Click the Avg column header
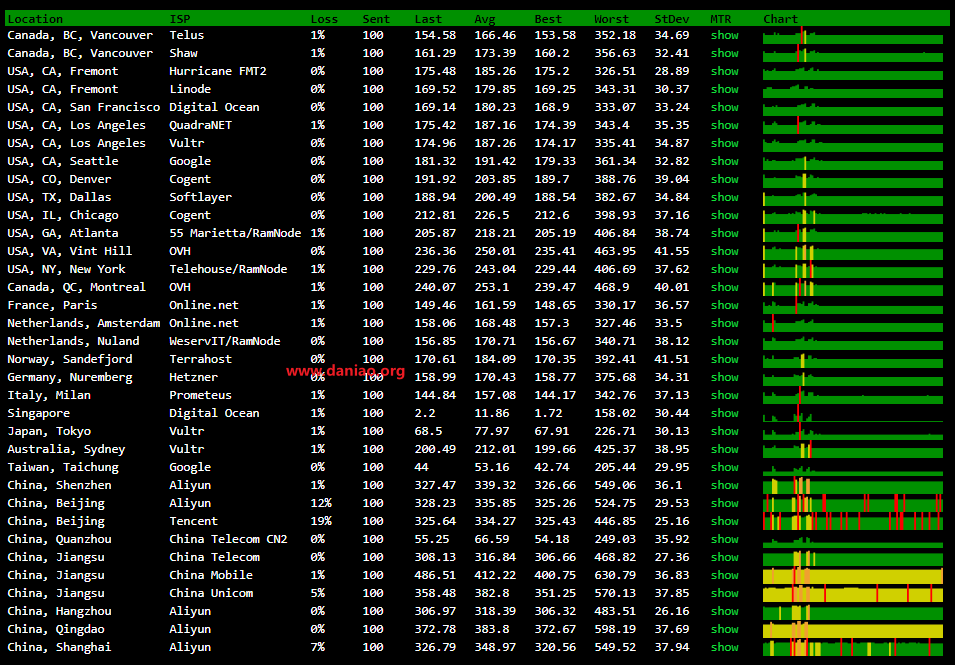 (x=485, y=19)
